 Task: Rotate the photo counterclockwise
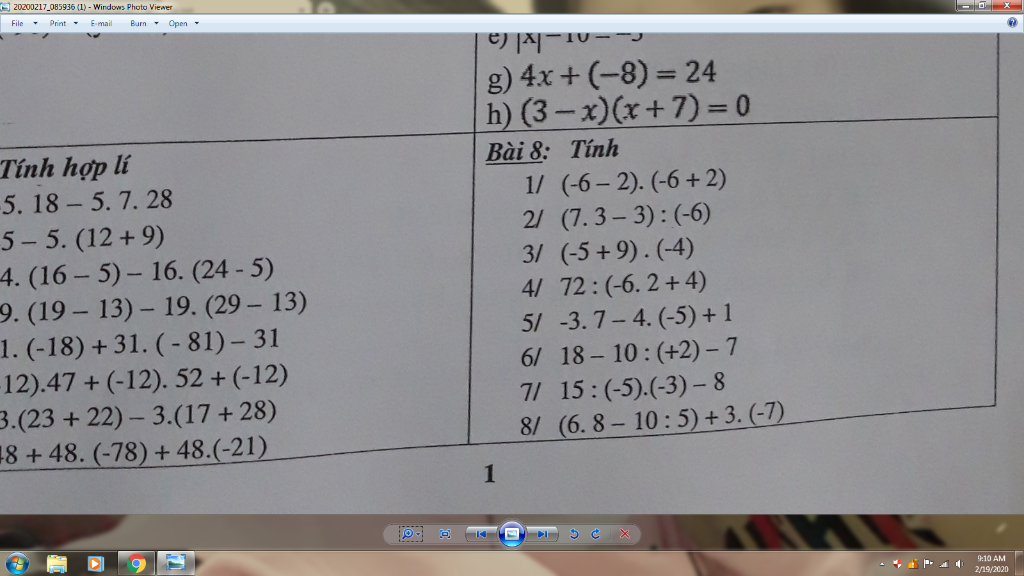(x=574, y=534)
